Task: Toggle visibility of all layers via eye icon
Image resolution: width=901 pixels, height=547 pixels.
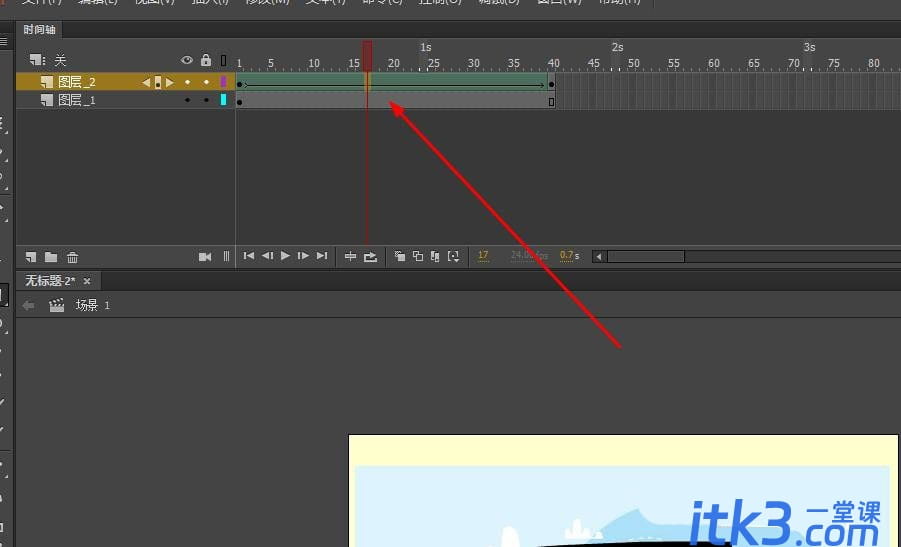Action: coord(187,60)
